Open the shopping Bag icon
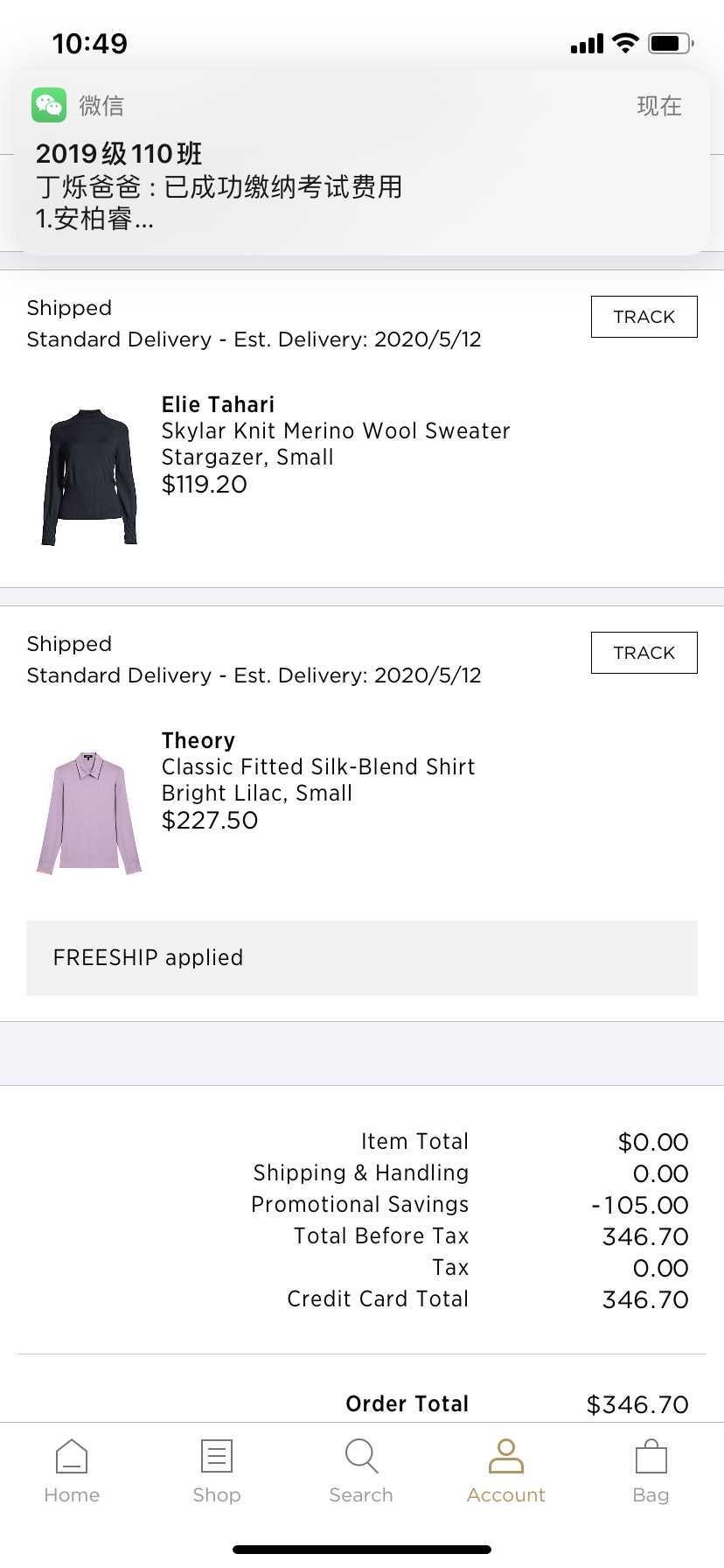 click(651, 1457)
